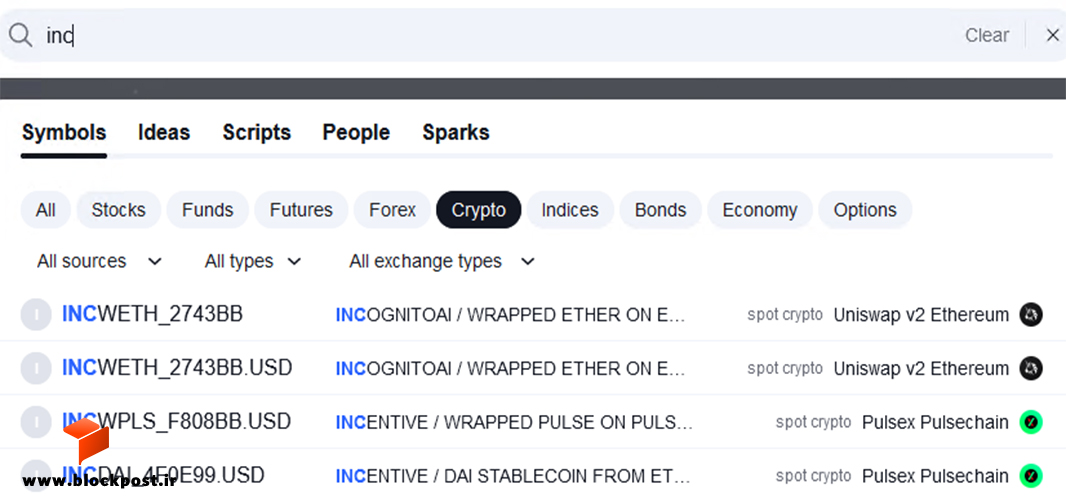The image size is (1066, 500).
Task: Click the orange cube blockpost logo
Action: coord(86,440)
